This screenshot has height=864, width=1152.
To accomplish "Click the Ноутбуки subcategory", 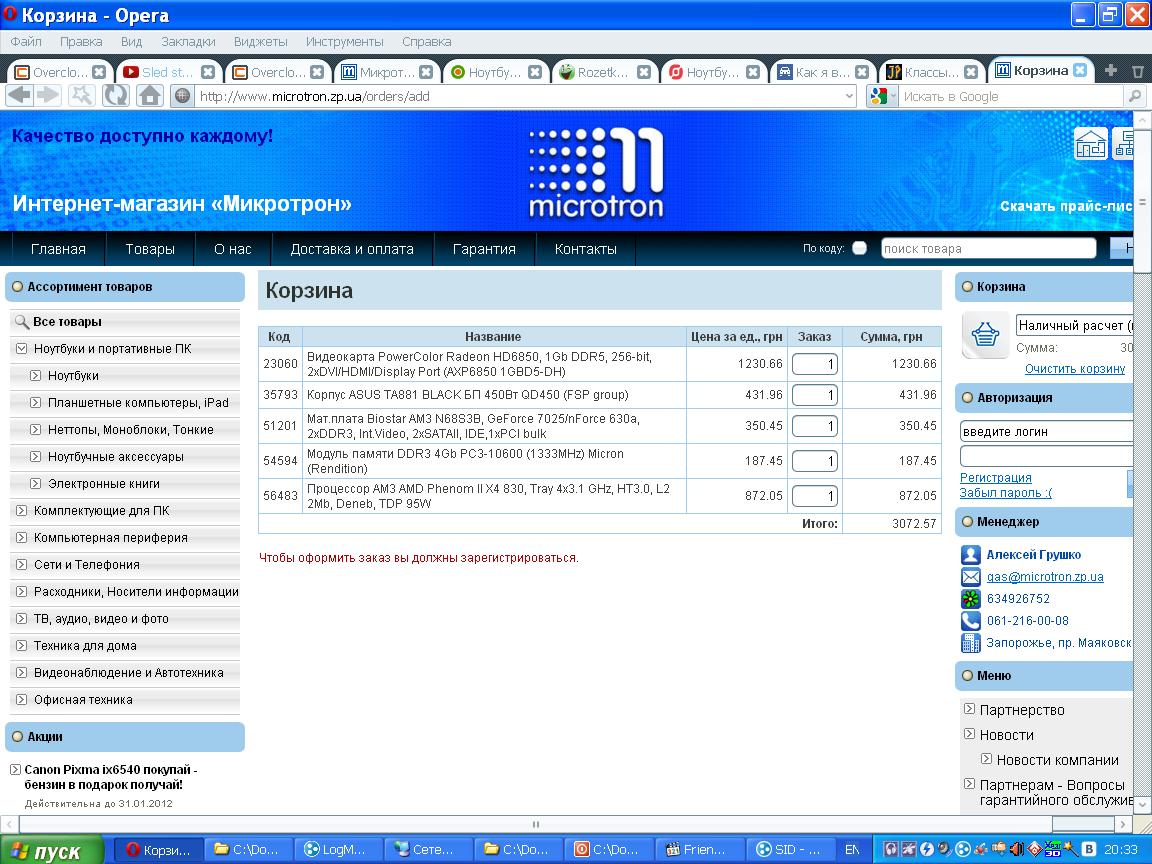I will point(73,375).
